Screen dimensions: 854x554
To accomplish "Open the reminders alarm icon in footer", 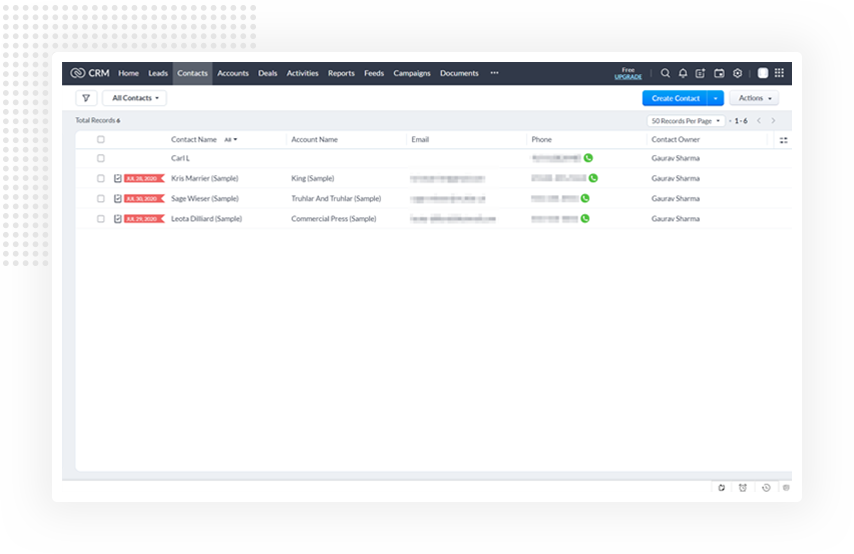I will pyautogui.click(x=743, y=488).
